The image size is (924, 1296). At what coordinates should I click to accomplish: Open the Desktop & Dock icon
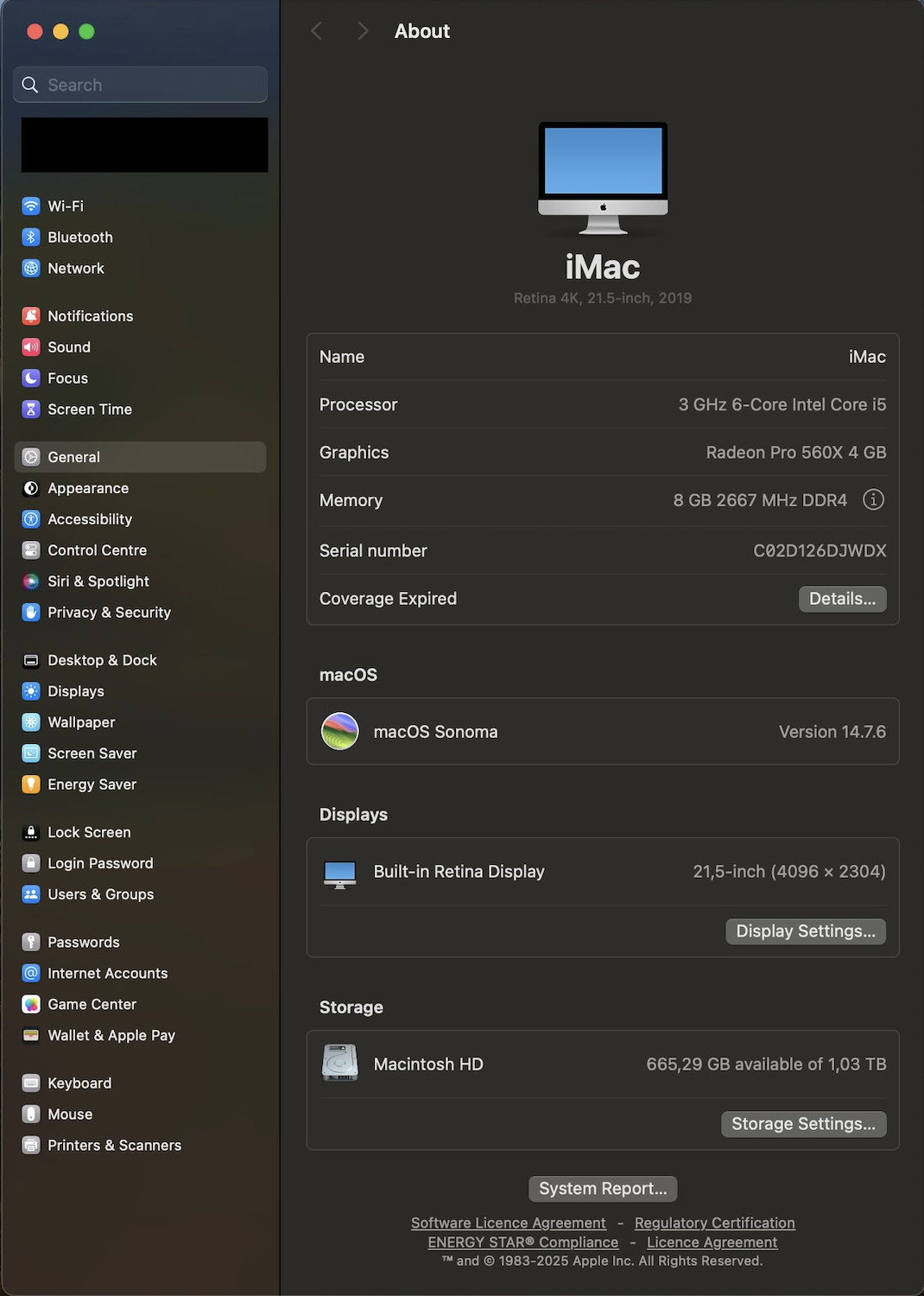pyautogui.click(x=31, y=659)
